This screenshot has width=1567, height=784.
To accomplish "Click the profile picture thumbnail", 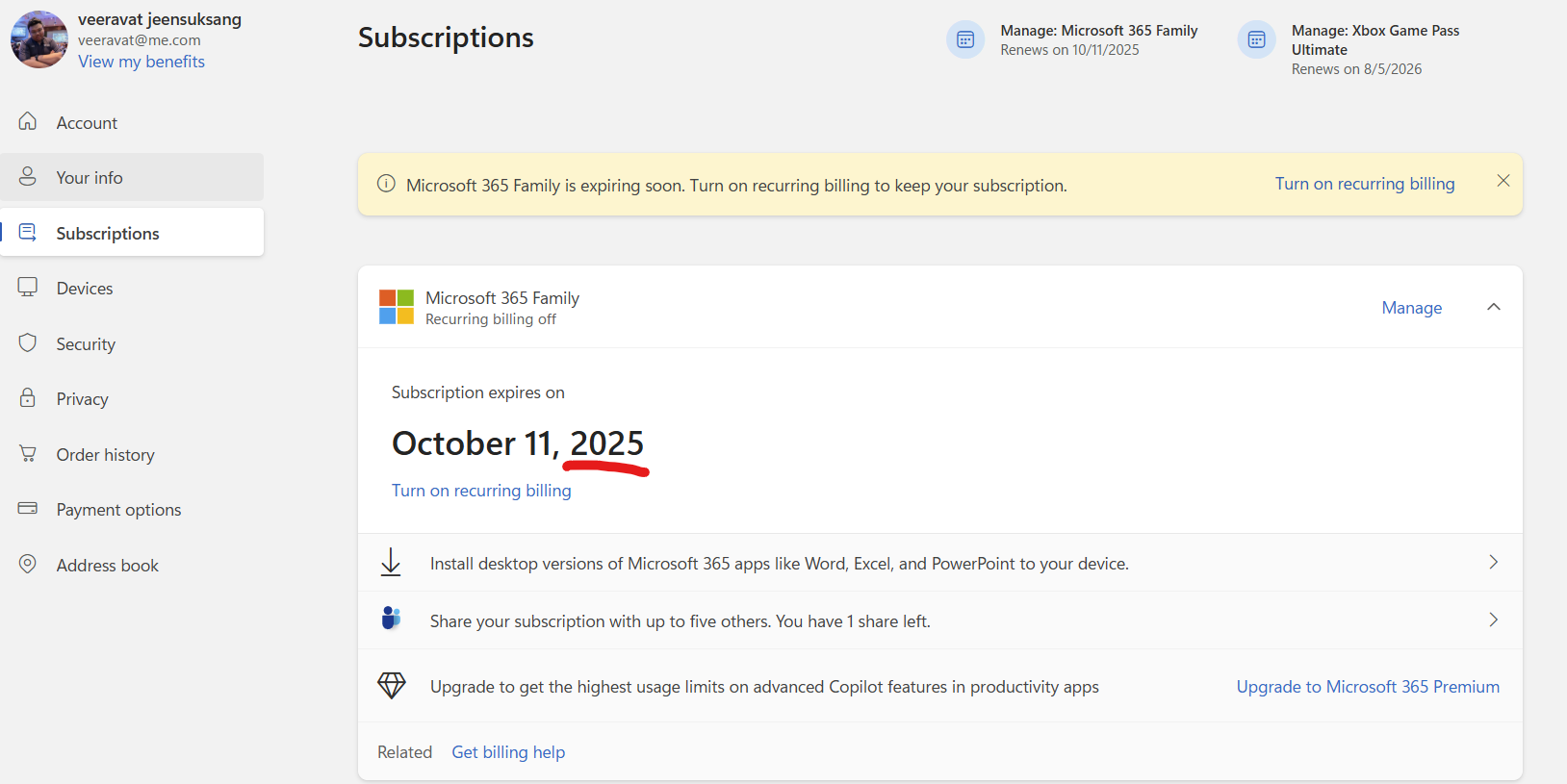I will pyautogui.click(x=39, y=39).
